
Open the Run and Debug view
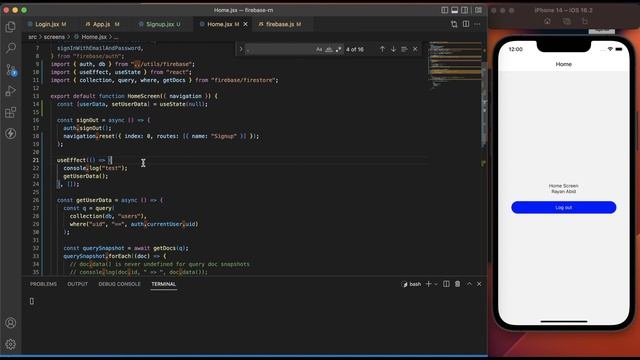pyautogui.click(x=11, y=91)
